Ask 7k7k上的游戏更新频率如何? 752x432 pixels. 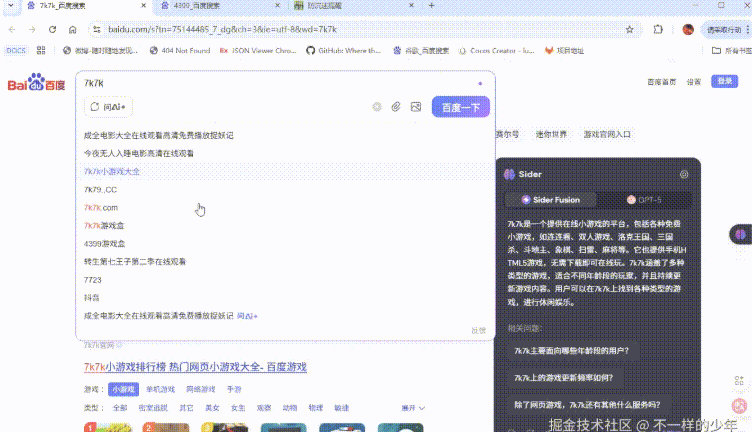(x=564, y=378)
